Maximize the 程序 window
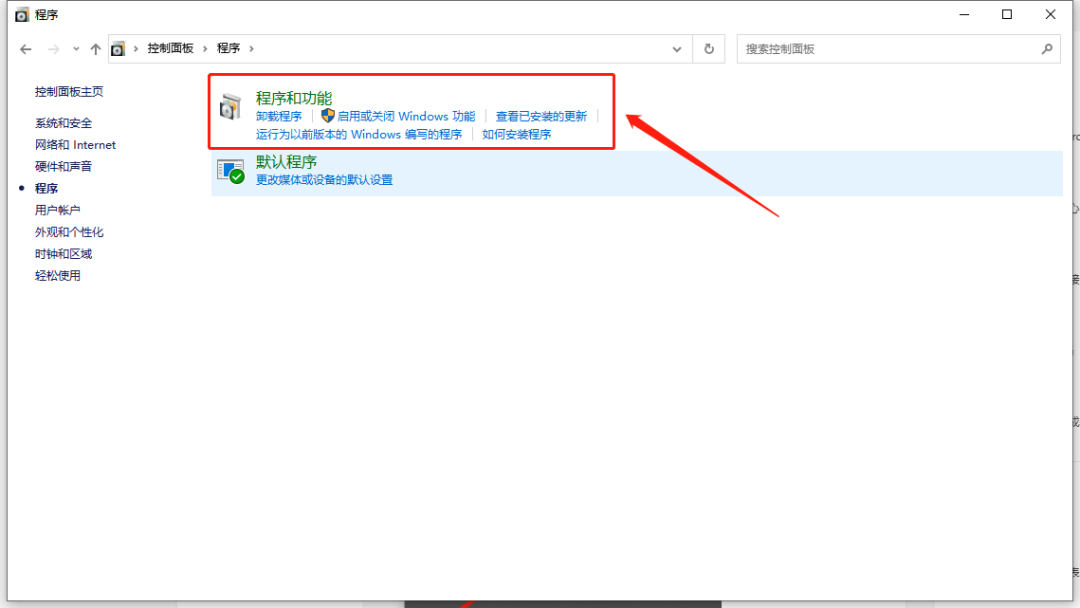The height and width of the screenshot is (608, 1080). tap(1007, 14)
